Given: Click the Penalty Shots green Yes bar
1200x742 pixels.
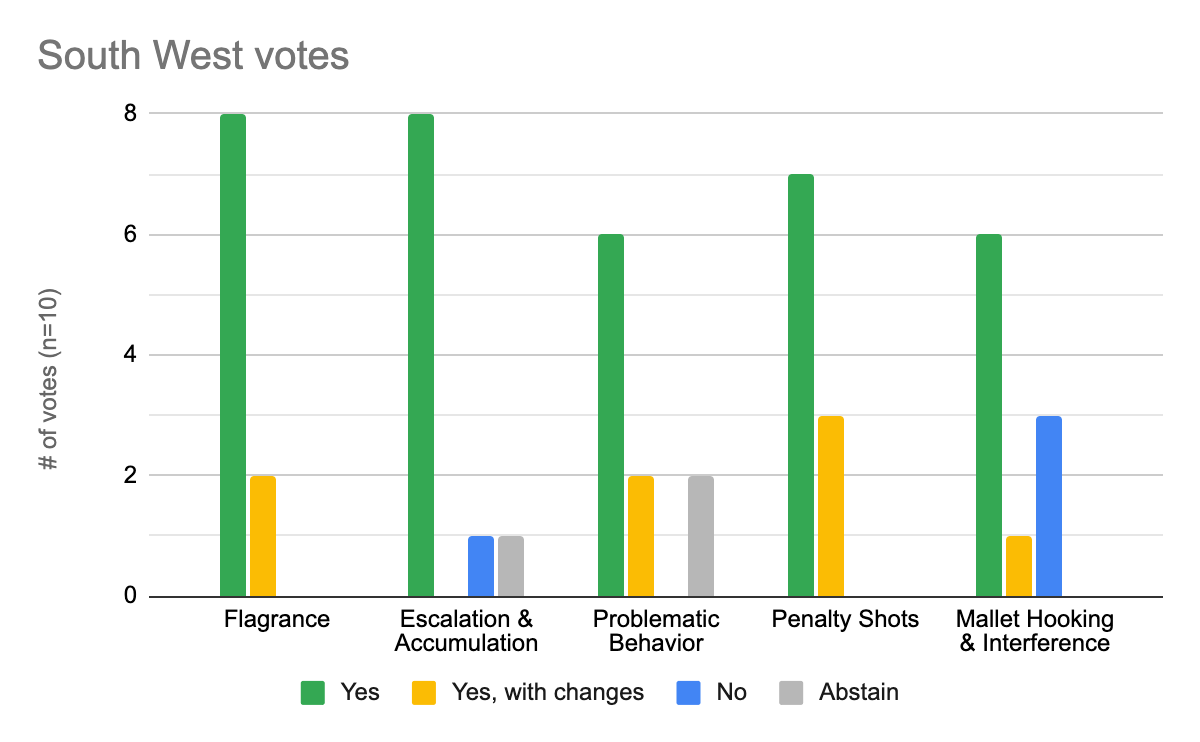Looking at the screenshot, I should [x=800, y=385].
